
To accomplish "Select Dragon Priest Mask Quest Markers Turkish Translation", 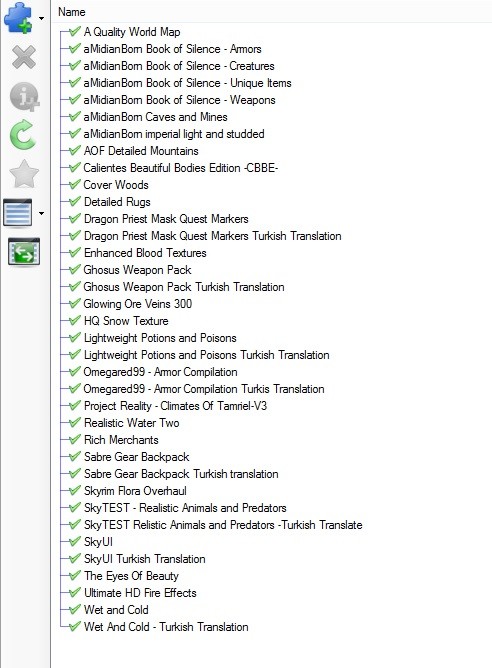I will point(213,236).
